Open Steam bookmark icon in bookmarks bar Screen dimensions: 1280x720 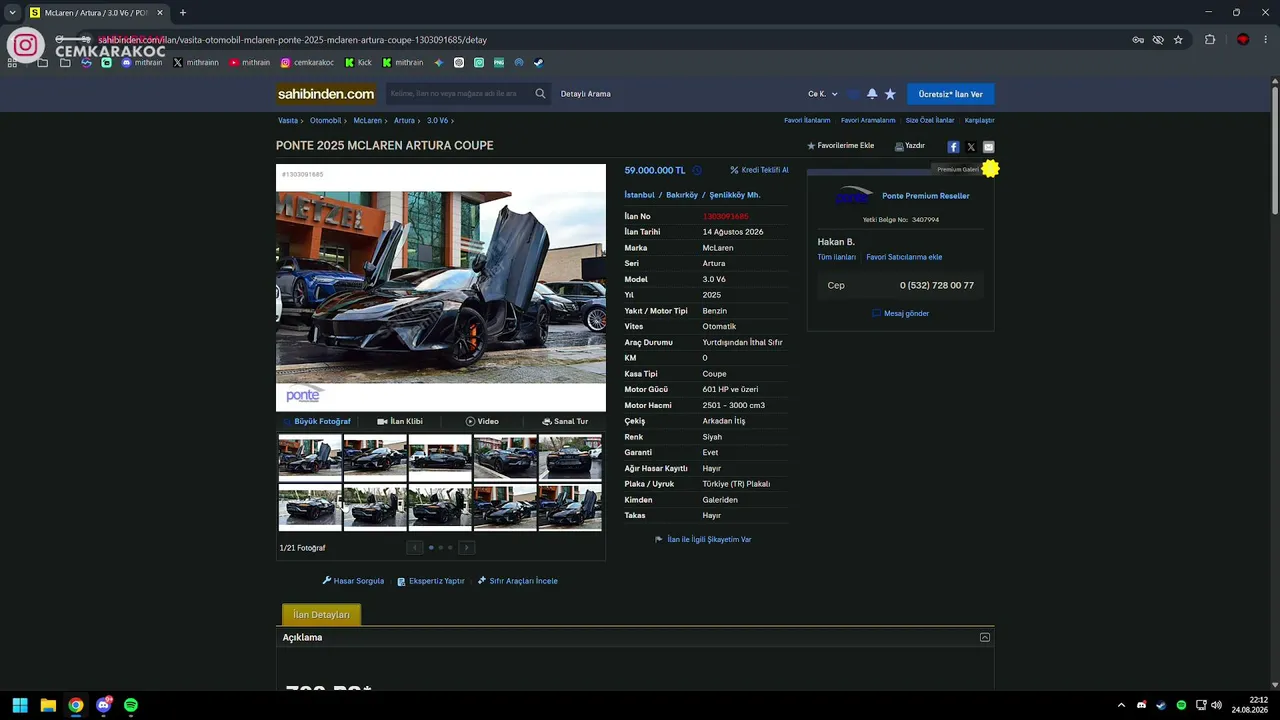pyautogui.click(x=538, y=62)
